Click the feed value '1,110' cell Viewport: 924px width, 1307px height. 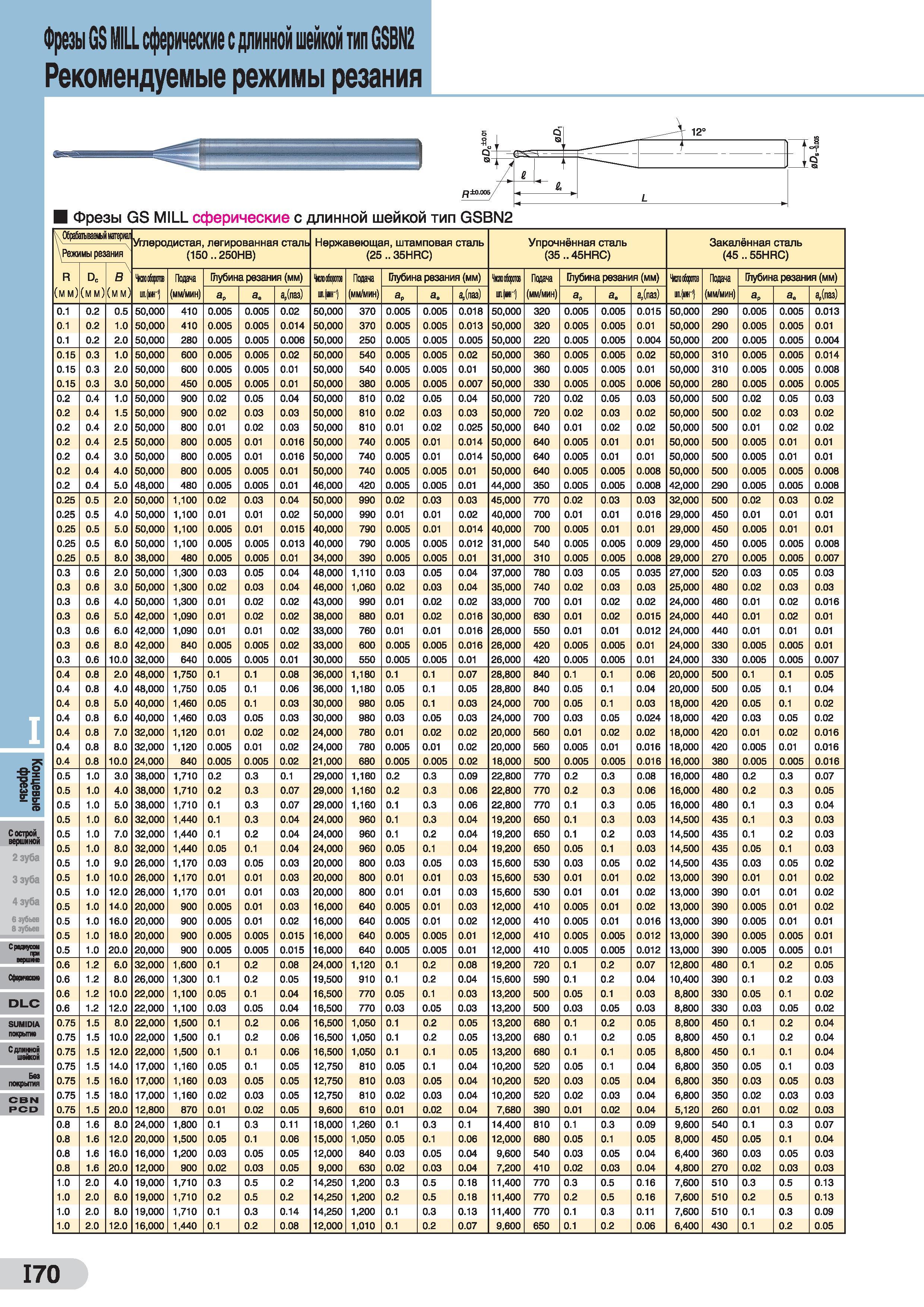point(363,573)
